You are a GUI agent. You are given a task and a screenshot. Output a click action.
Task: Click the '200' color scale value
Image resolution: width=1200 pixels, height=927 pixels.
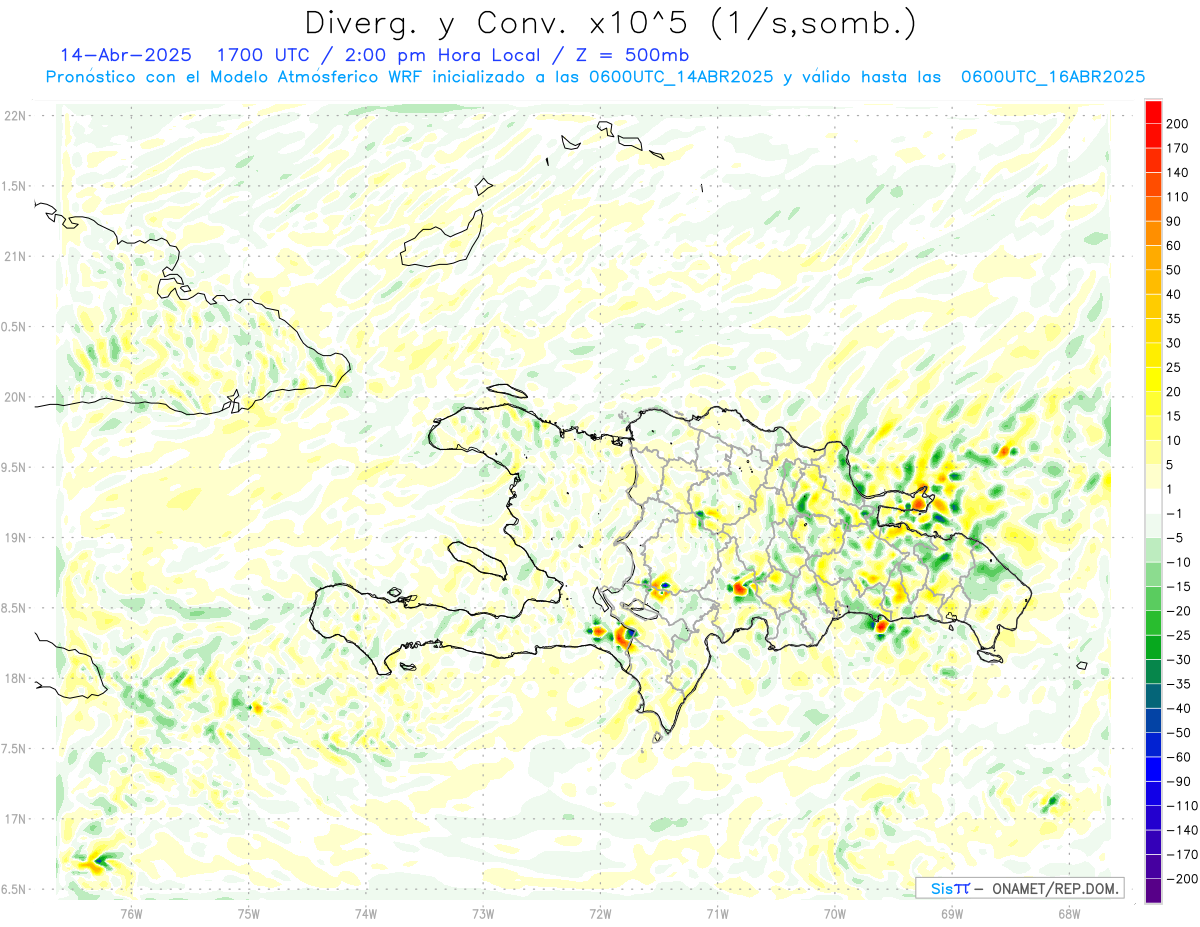point(1178,124)
